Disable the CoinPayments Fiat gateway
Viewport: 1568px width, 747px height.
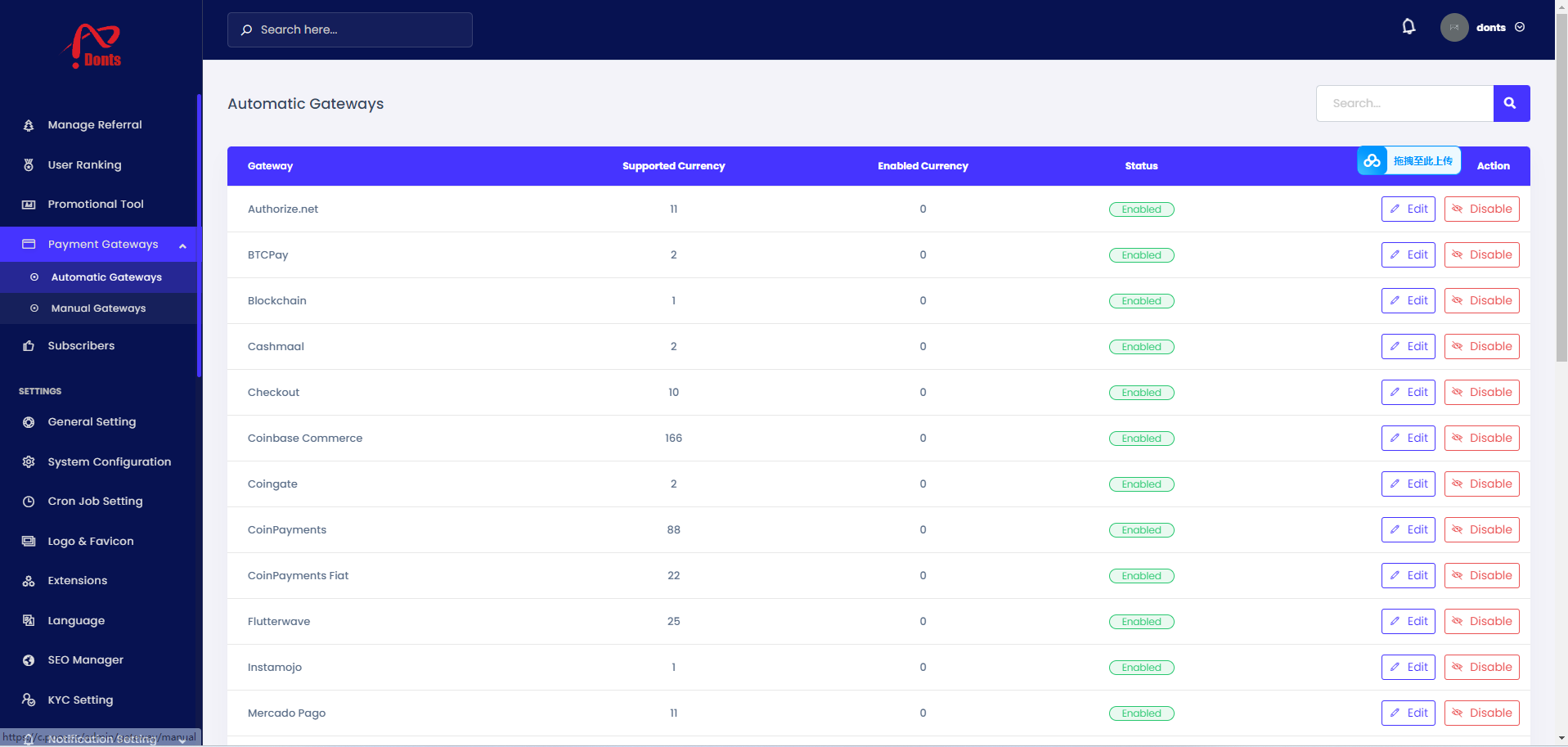[1482, 575]
